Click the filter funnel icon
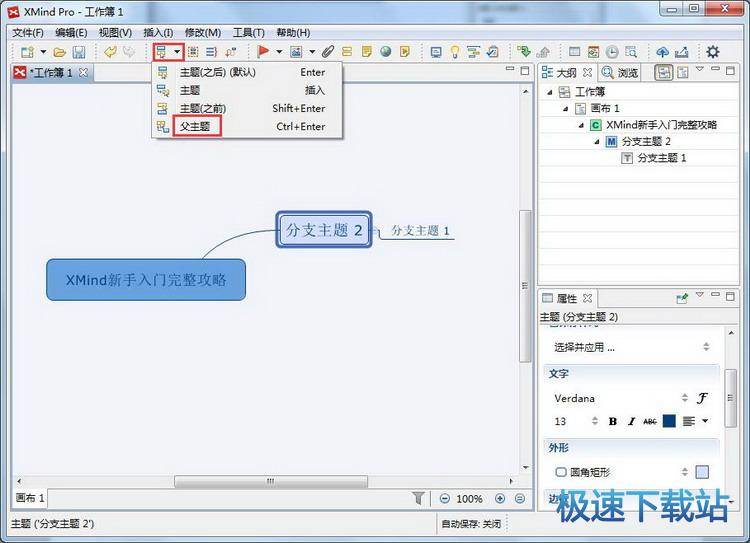Screen dimensions: 750x543 [x=419, y=499]
